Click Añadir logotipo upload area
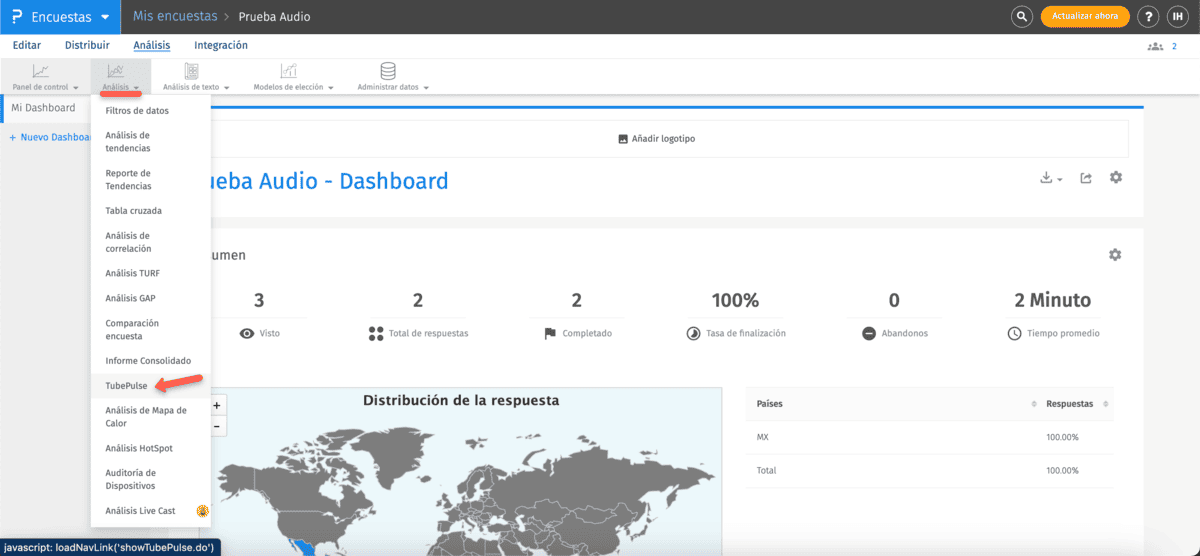This screenshot has width=1200, height=556. pyautogui.click(x=657, y=139)
